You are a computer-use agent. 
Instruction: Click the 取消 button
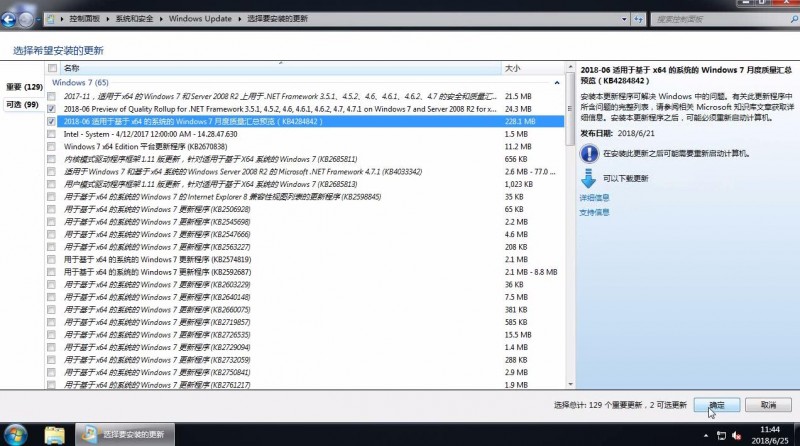point(768,405)
